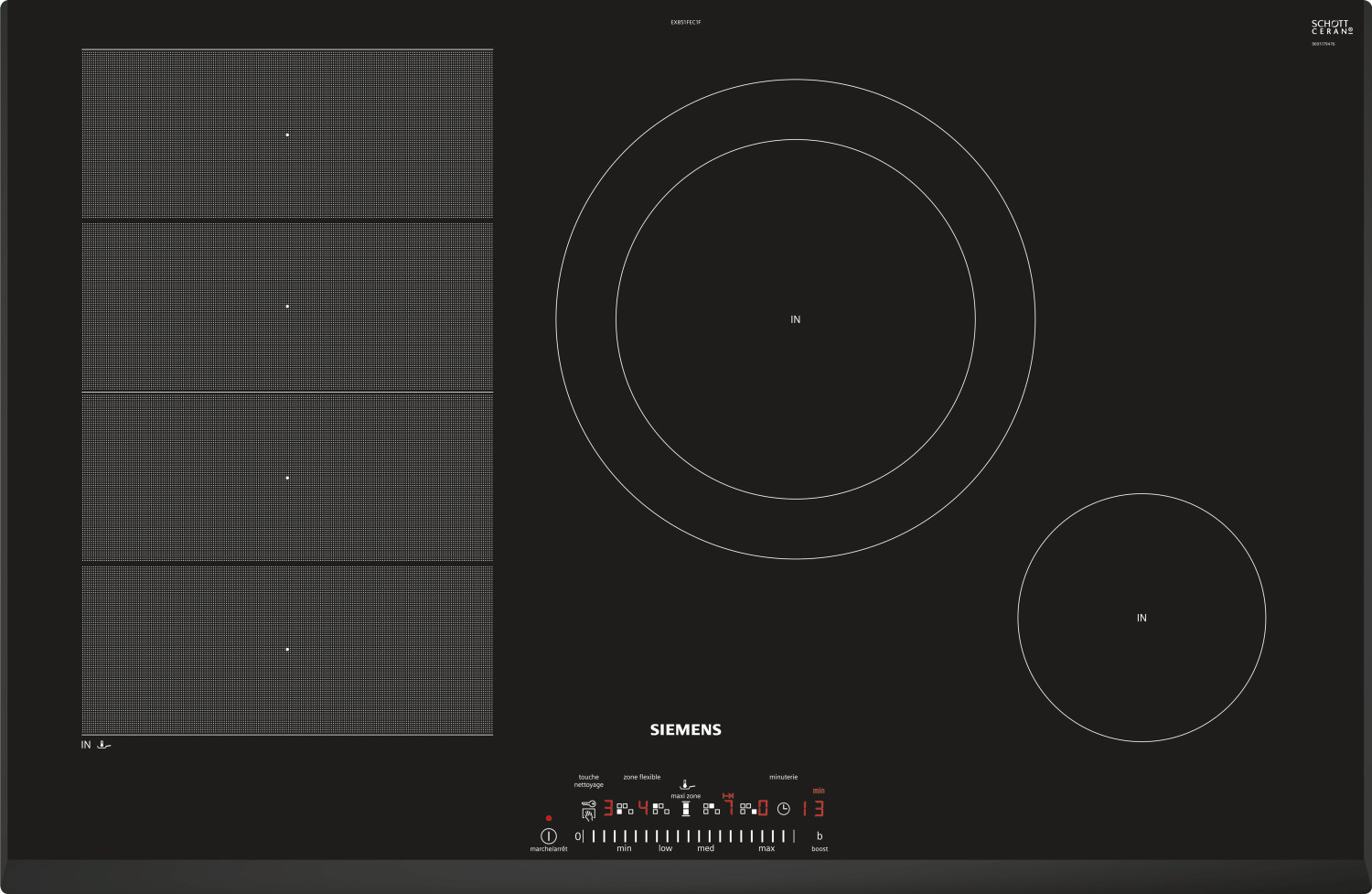Image resolution: width=1372 pixels, height=894 pixels.
Task: Set the power slider to max
Action: (x=766, y=836)
